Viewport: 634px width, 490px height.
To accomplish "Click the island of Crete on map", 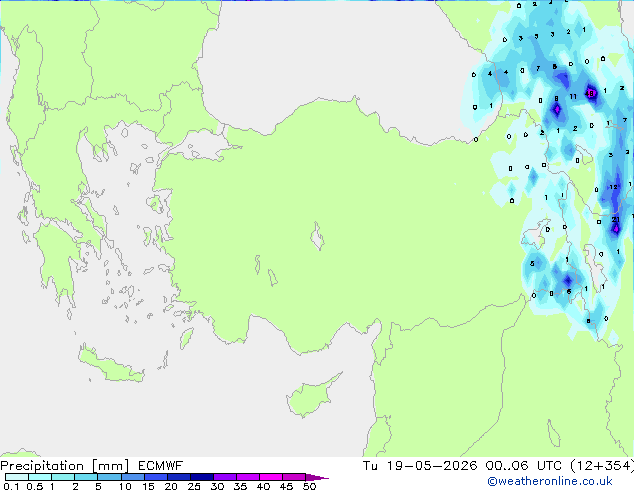I will pyautogui.click(x=110, y=366).
